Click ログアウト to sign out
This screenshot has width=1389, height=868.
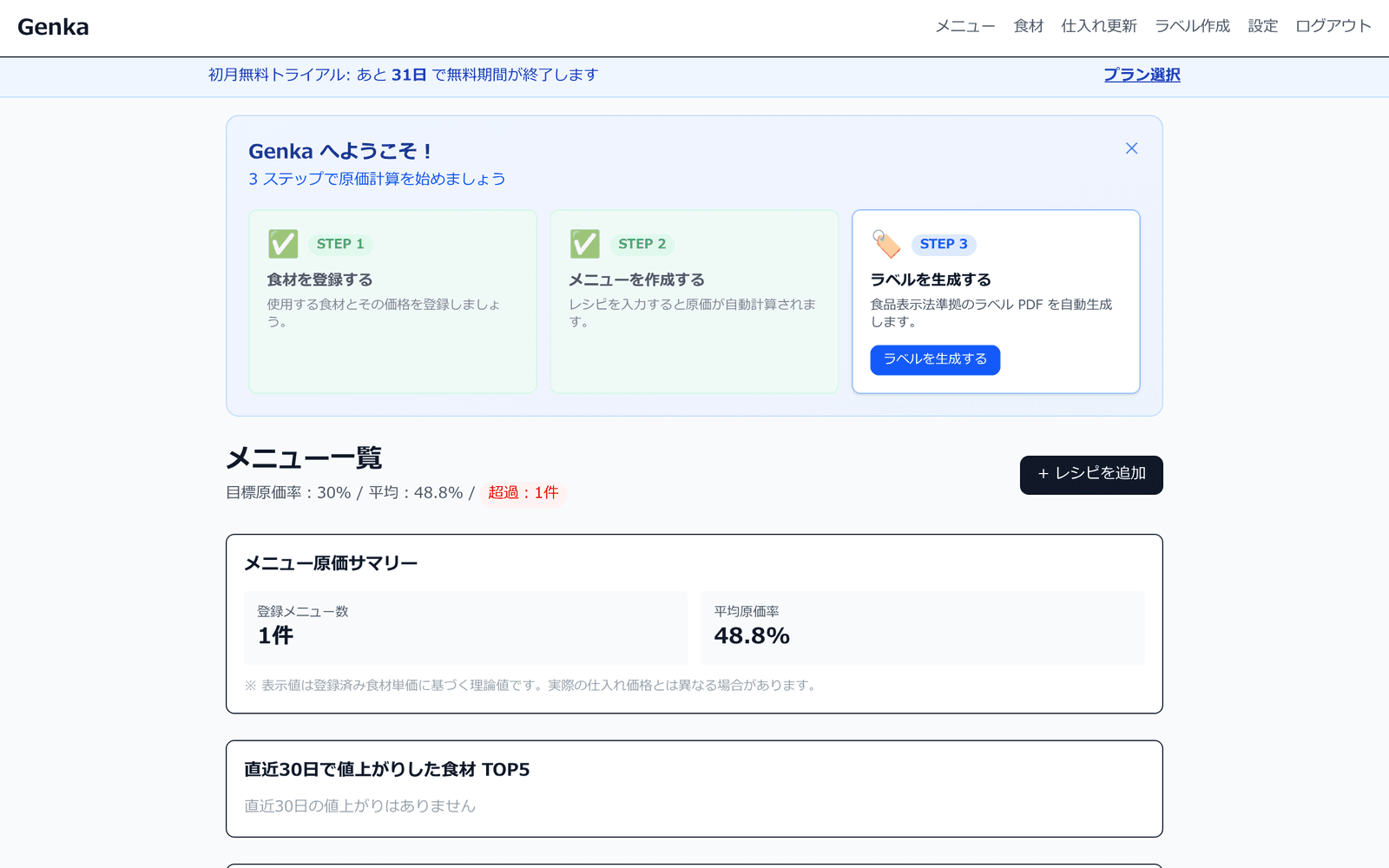[1333, 26]
